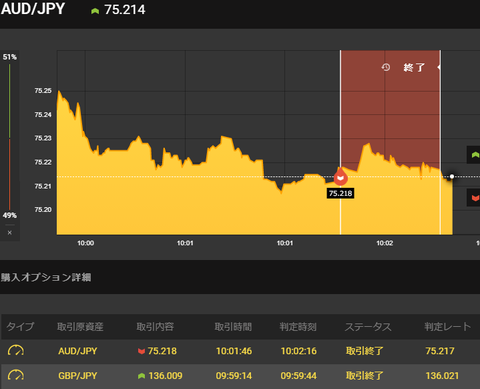Viewport: 480px width, 389px height.
Task: Click GBP/JPY in the trade table
Action: pos(78,376)
